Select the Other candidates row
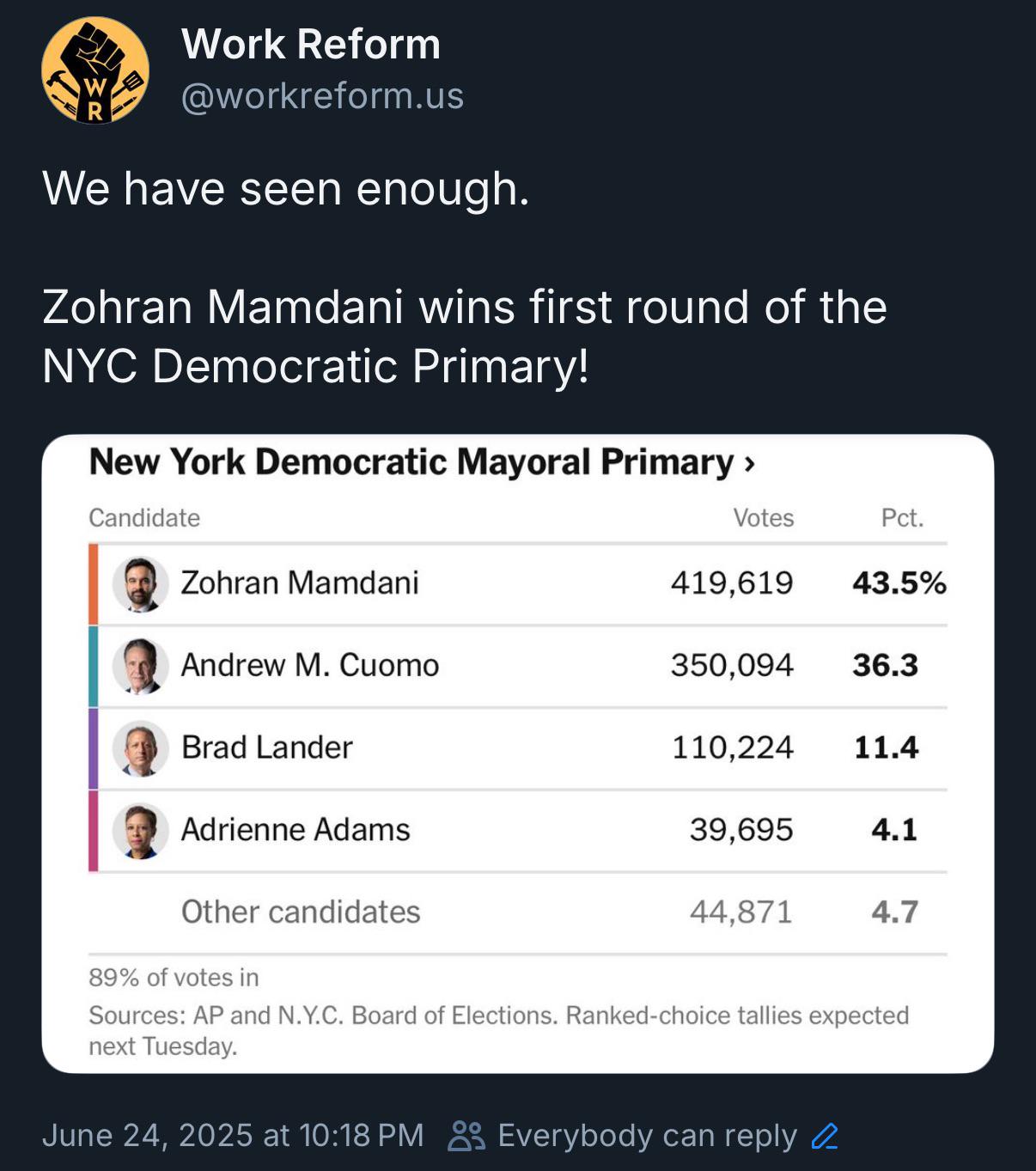Screen dimensions: 1036x1171 click(x=518, y=912)
